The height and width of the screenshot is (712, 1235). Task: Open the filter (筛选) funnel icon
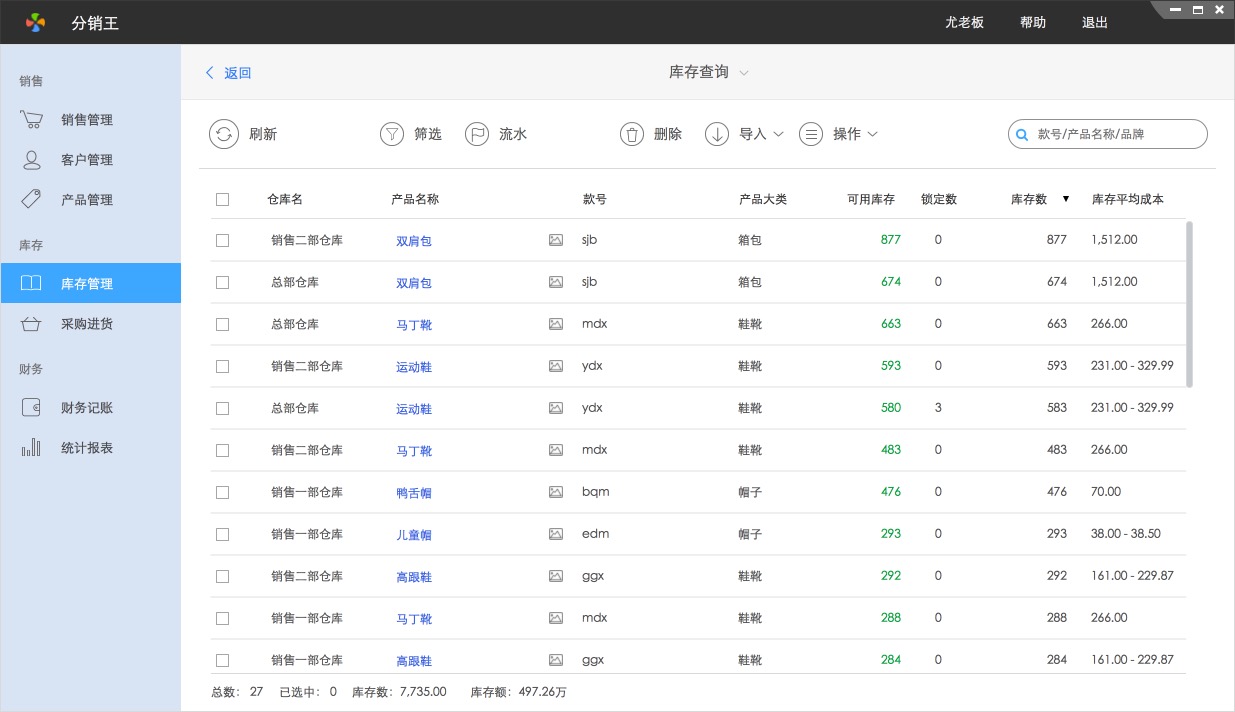point(392,134)
